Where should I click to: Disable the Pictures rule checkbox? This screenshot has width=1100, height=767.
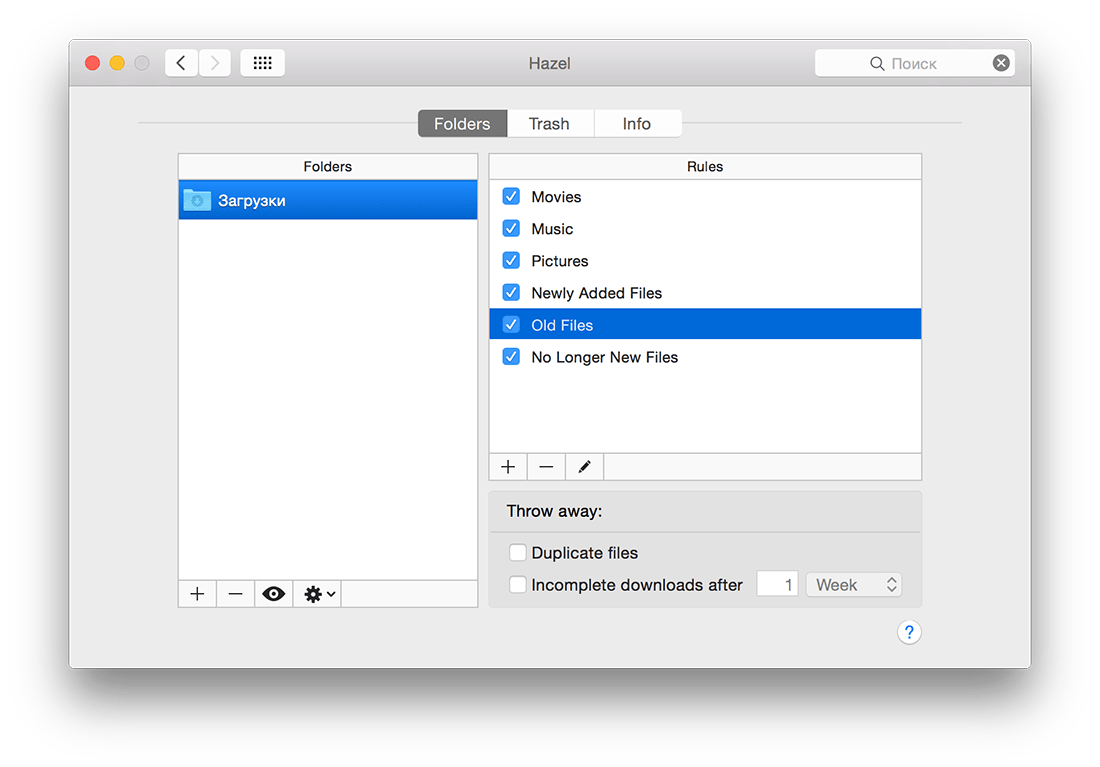[511, 260]
